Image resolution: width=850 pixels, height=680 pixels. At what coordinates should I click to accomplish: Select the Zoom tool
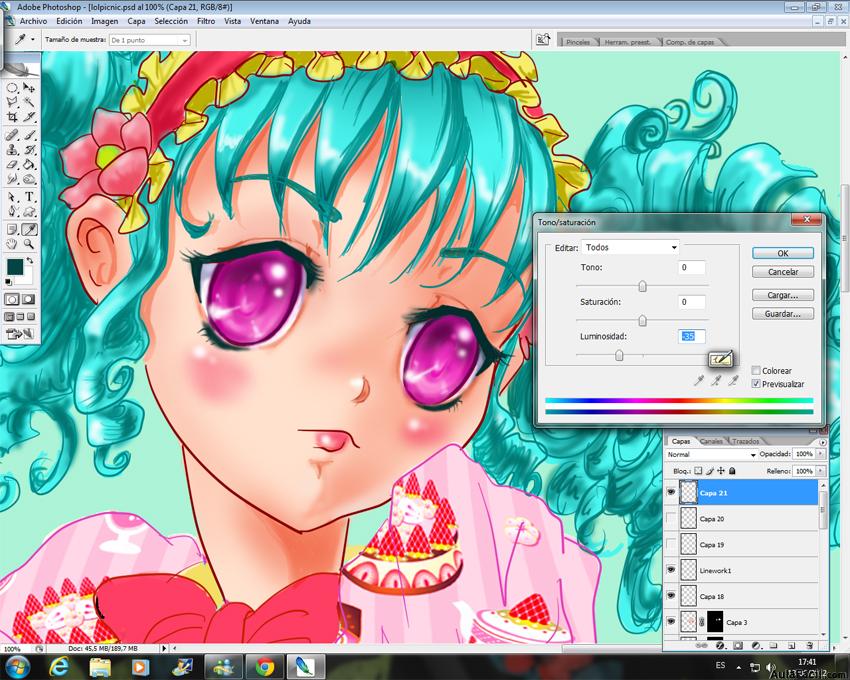pyautogui.click(x=29, y=244)
